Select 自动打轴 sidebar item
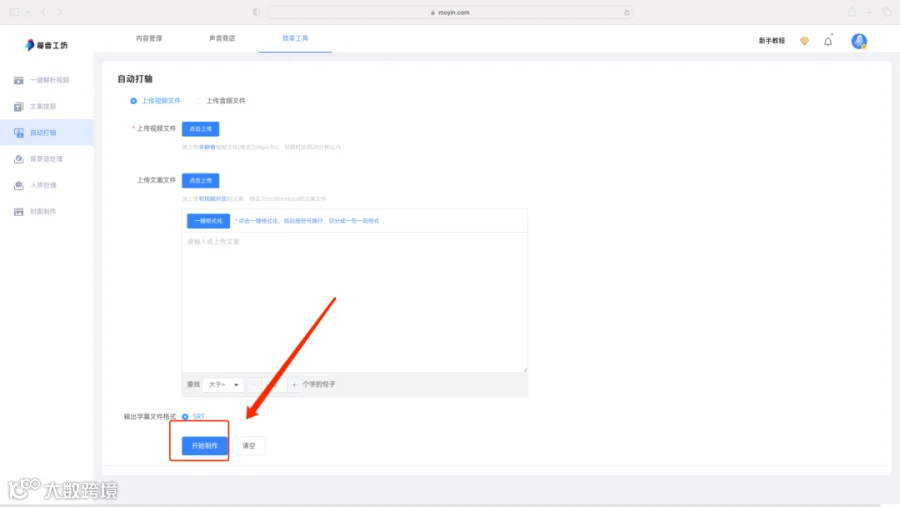This screenshot has width=900, height=507. click(x=46, y=133)
